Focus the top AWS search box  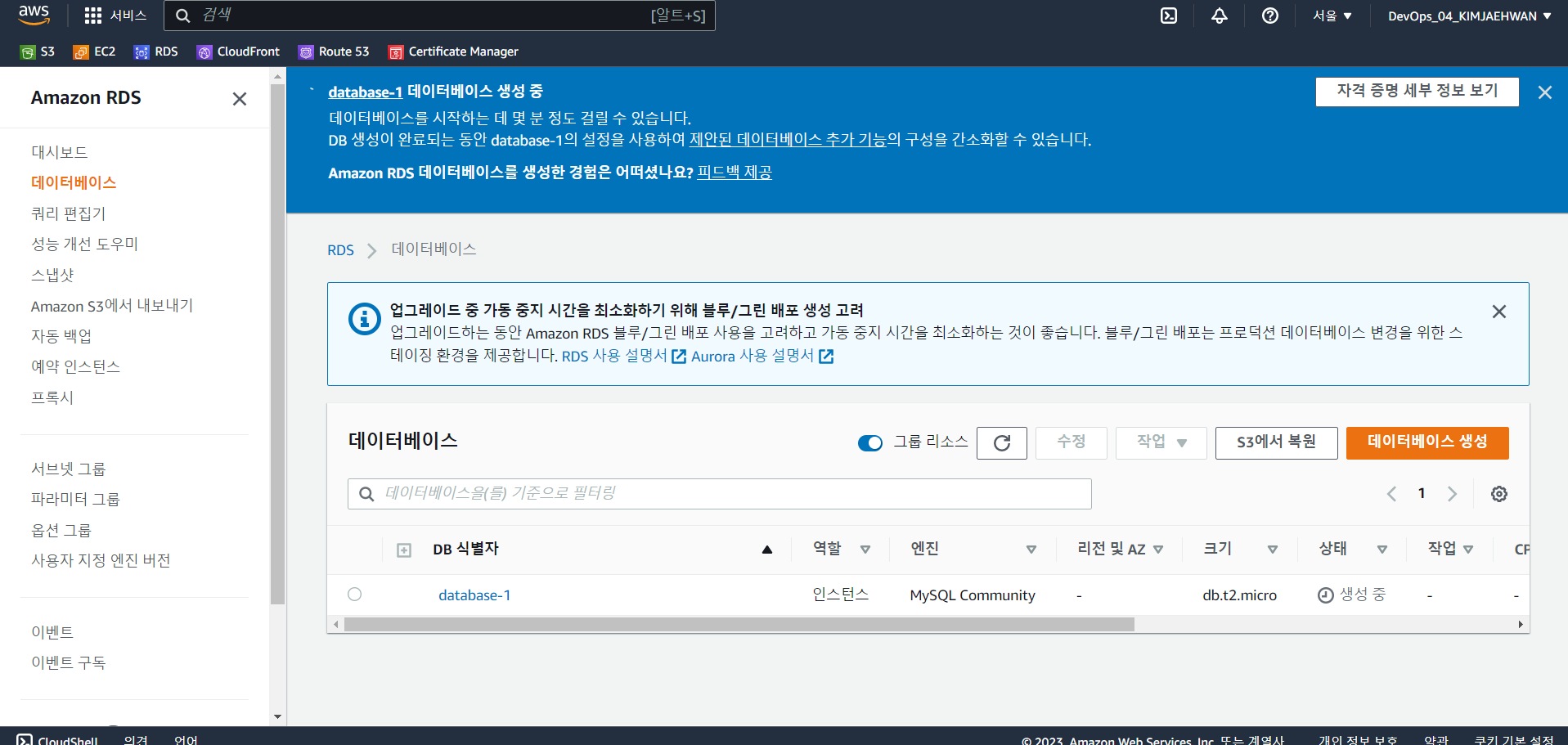point(439,16)
